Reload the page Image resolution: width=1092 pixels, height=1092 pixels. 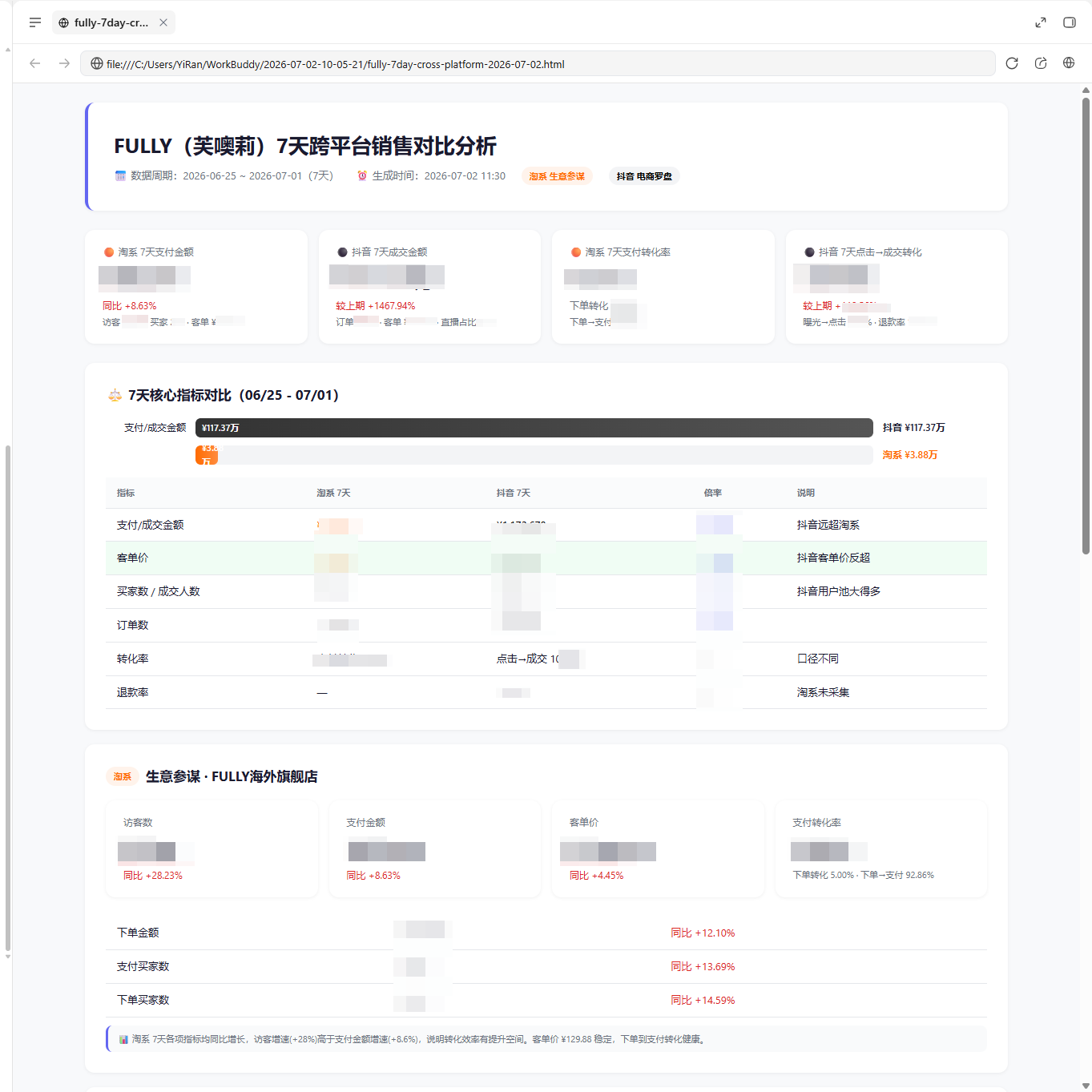1012,63
